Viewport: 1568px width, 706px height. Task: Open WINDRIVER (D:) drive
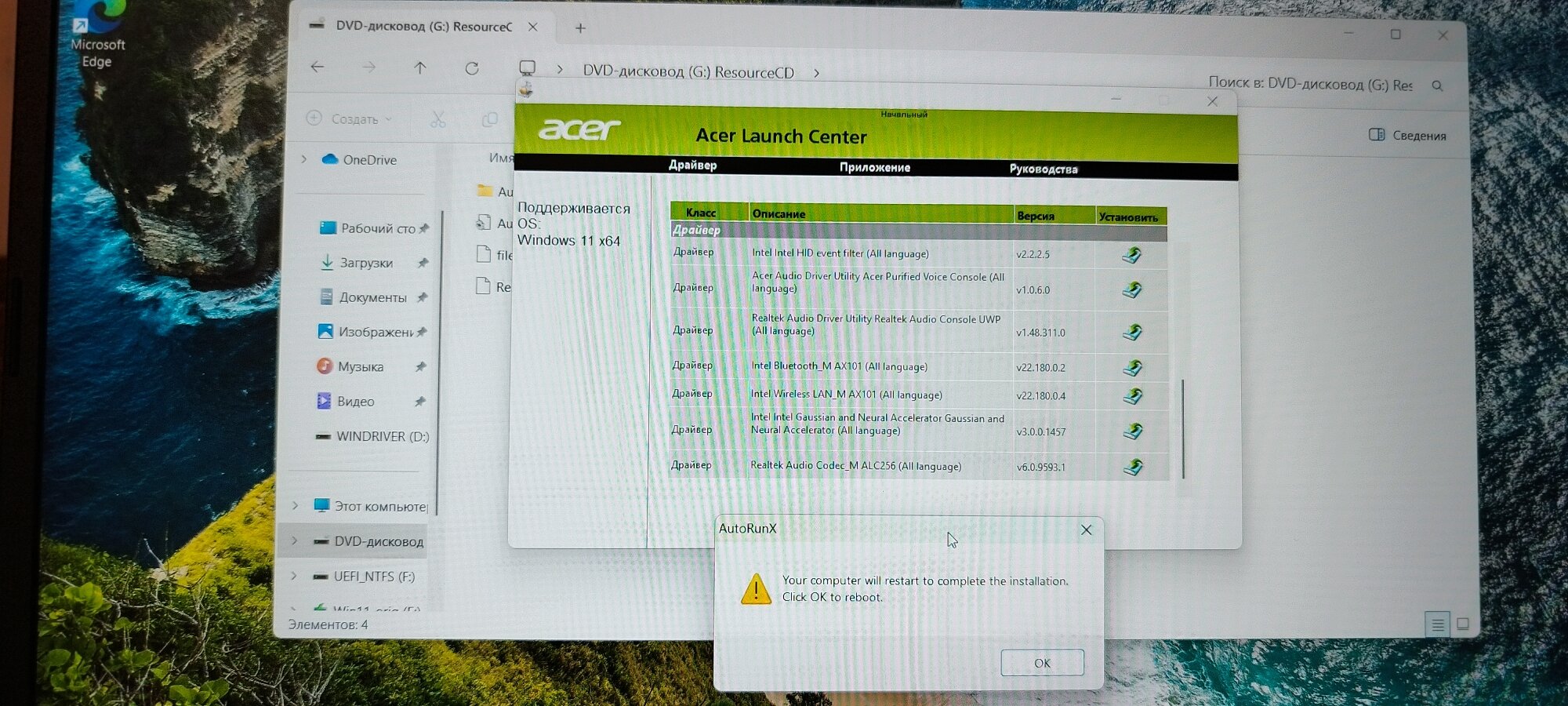click(x=372, y=436)
